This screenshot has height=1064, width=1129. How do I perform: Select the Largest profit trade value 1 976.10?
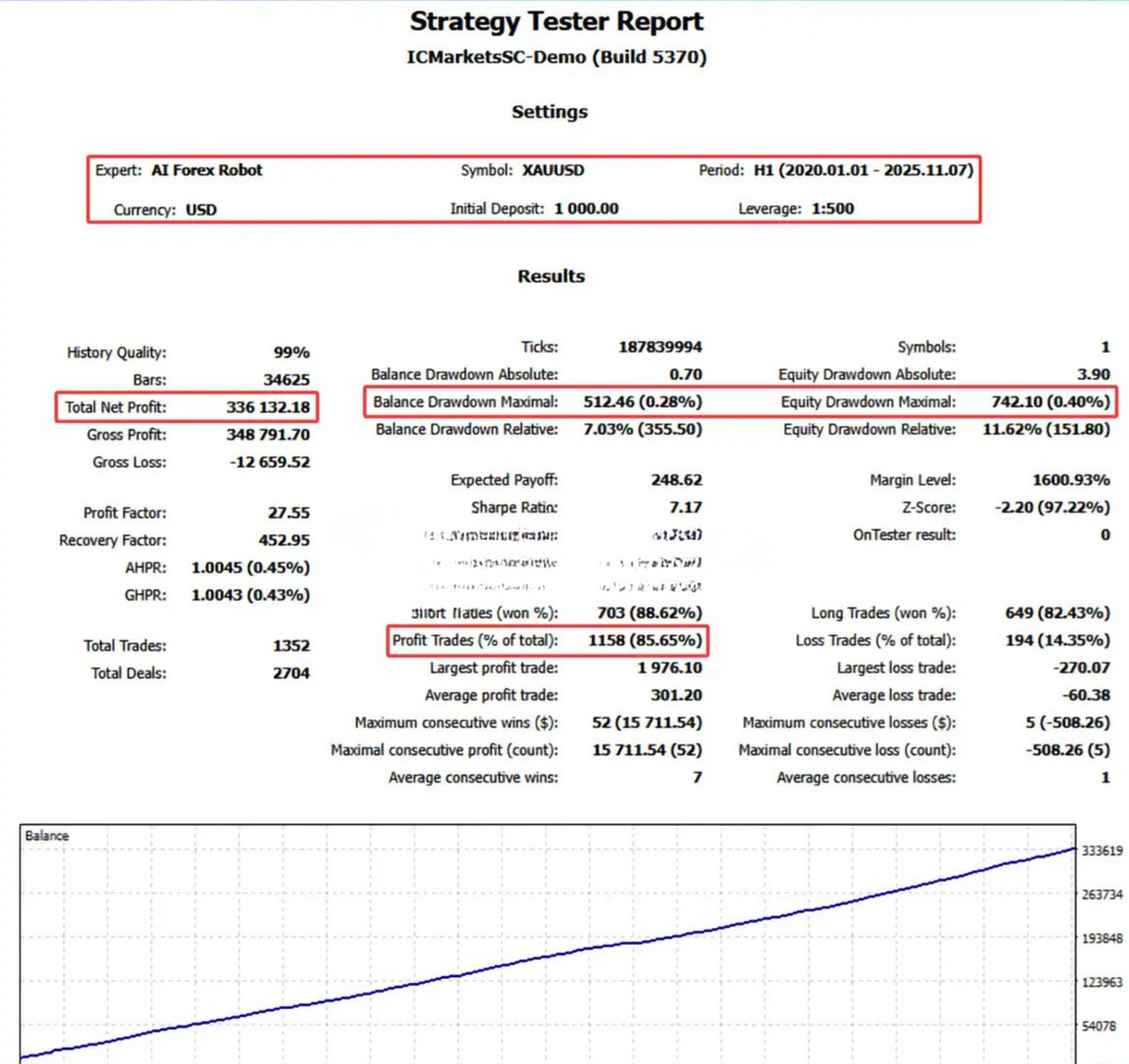tap(669, 667)
